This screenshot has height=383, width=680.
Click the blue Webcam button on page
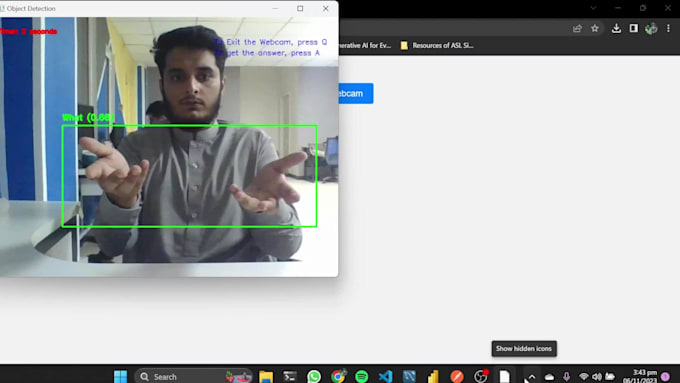pyautogui.click(x=356, y=93)
